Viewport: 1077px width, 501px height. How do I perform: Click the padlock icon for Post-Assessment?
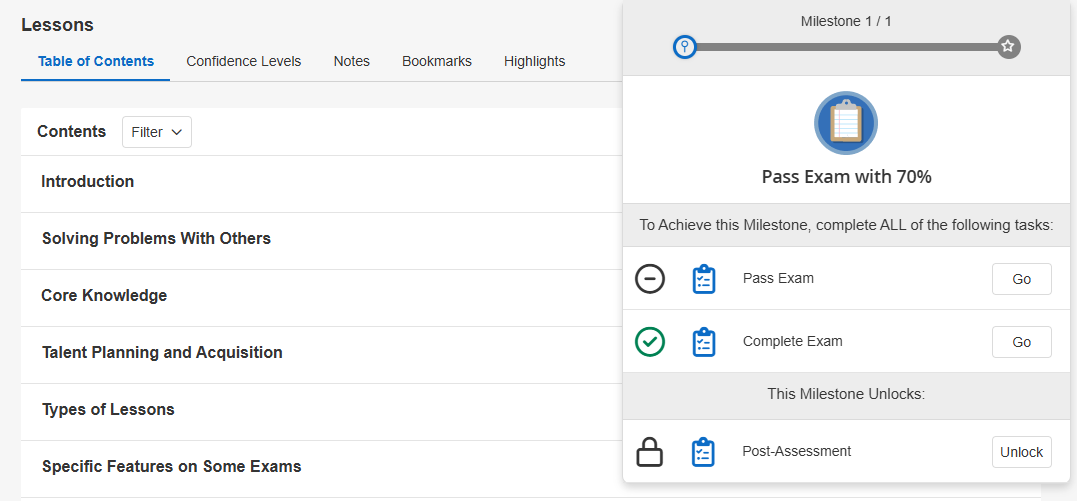(650, 452)
